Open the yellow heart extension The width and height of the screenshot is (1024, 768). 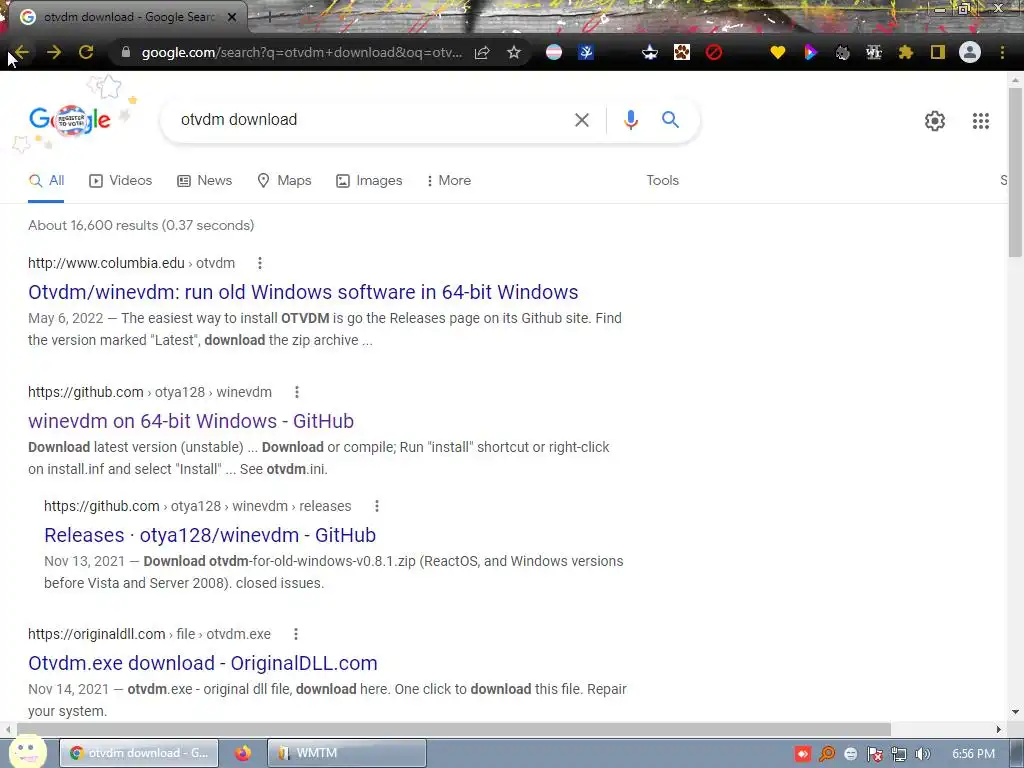point(777,52)
